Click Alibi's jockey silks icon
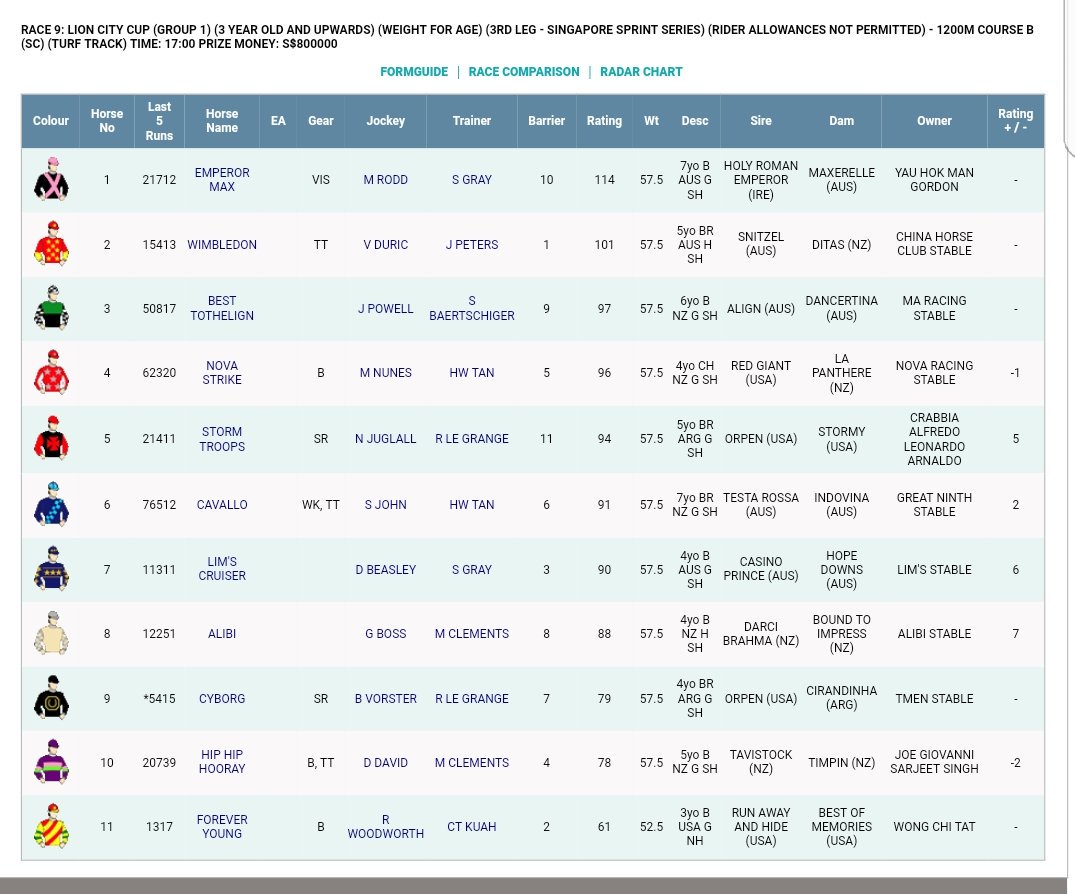 pos(51,633)
